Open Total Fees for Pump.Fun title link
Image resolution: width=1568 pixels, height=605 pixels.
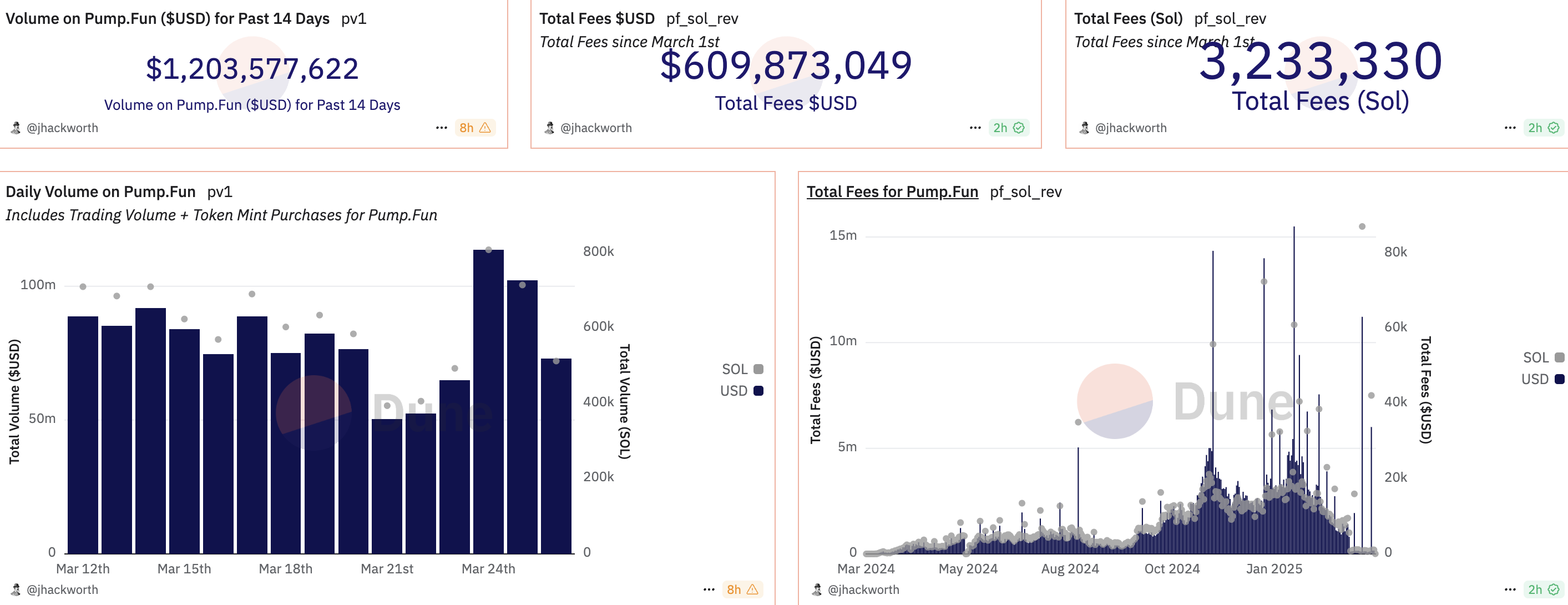pyautogui.click(x=892, y=191)
